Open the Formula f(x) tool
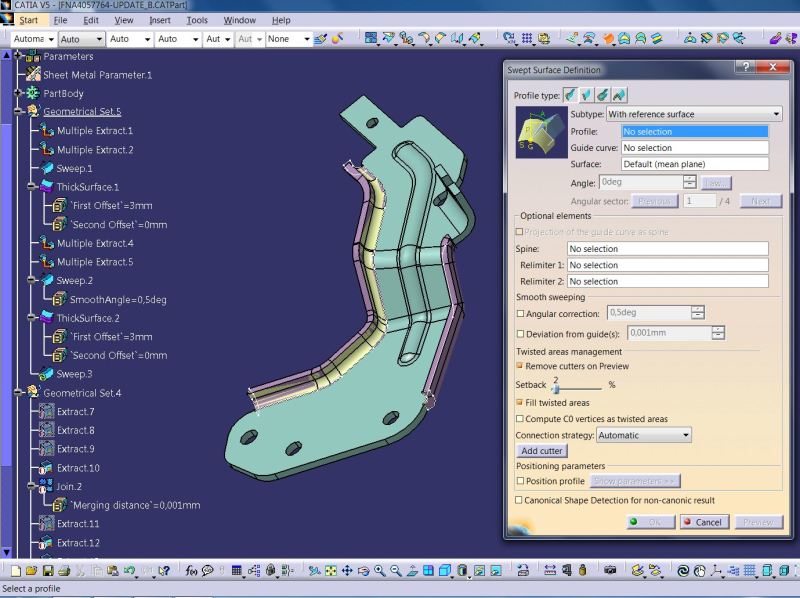Image resolution: width=800 pixels, height=598 pixels. [191, 570]
